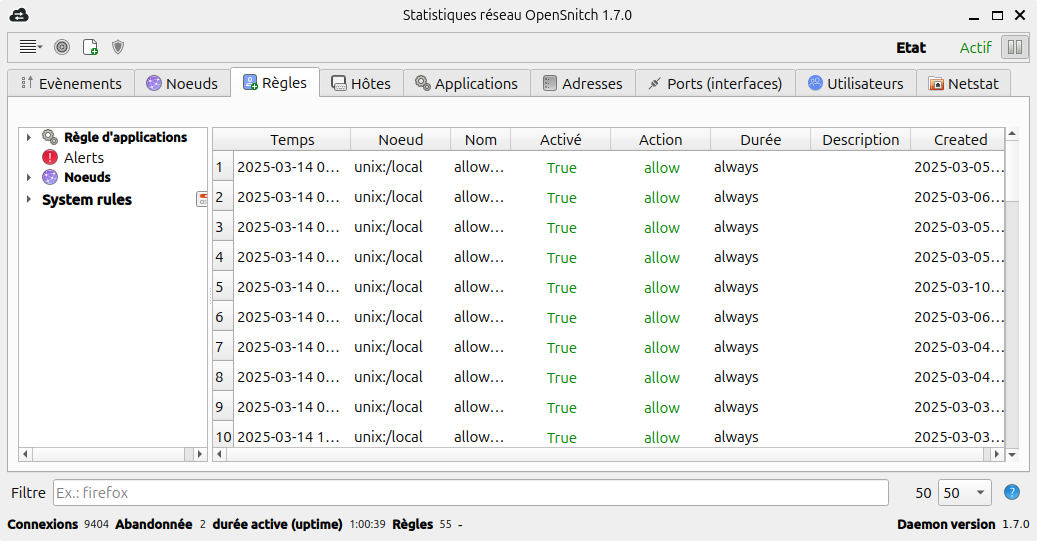Viewport: 1037px width, 541px height.
Task: Select row number 5 header
Action: [x=223, y=287]
